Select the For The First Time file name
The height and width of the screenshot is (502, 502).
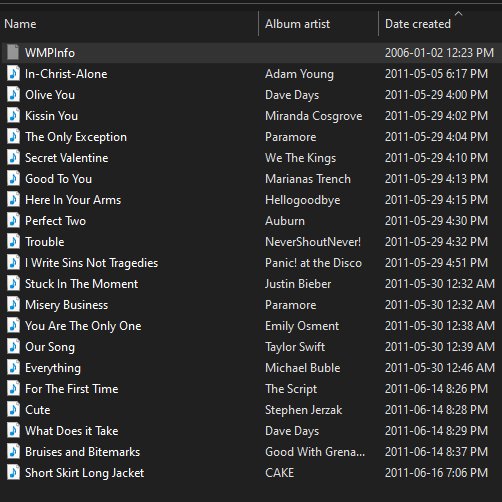(72, 389)
